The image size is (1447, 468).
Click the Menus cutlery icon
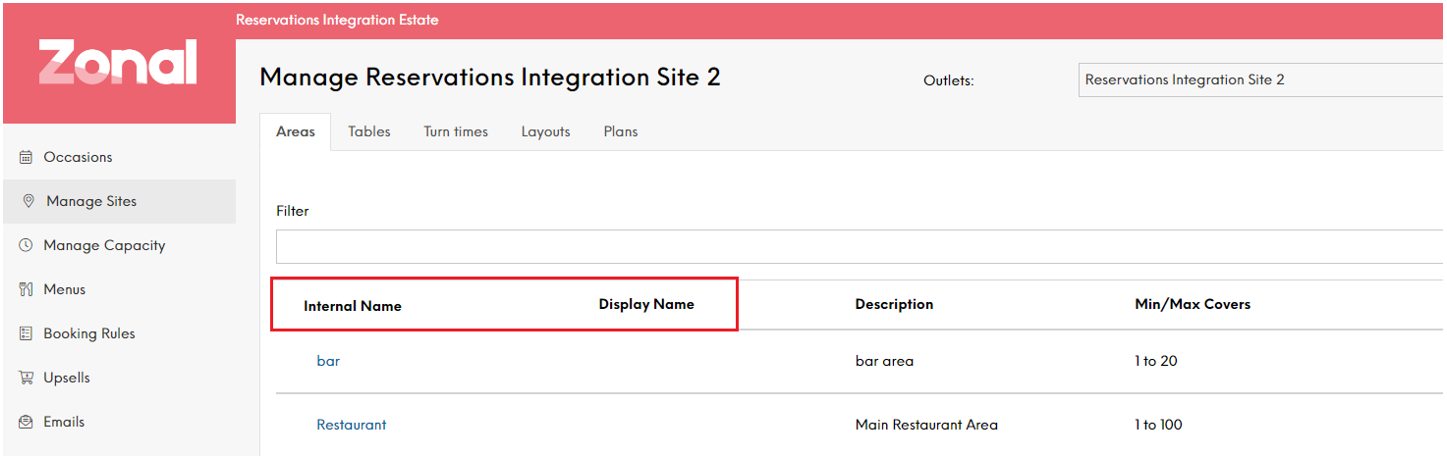26,289
